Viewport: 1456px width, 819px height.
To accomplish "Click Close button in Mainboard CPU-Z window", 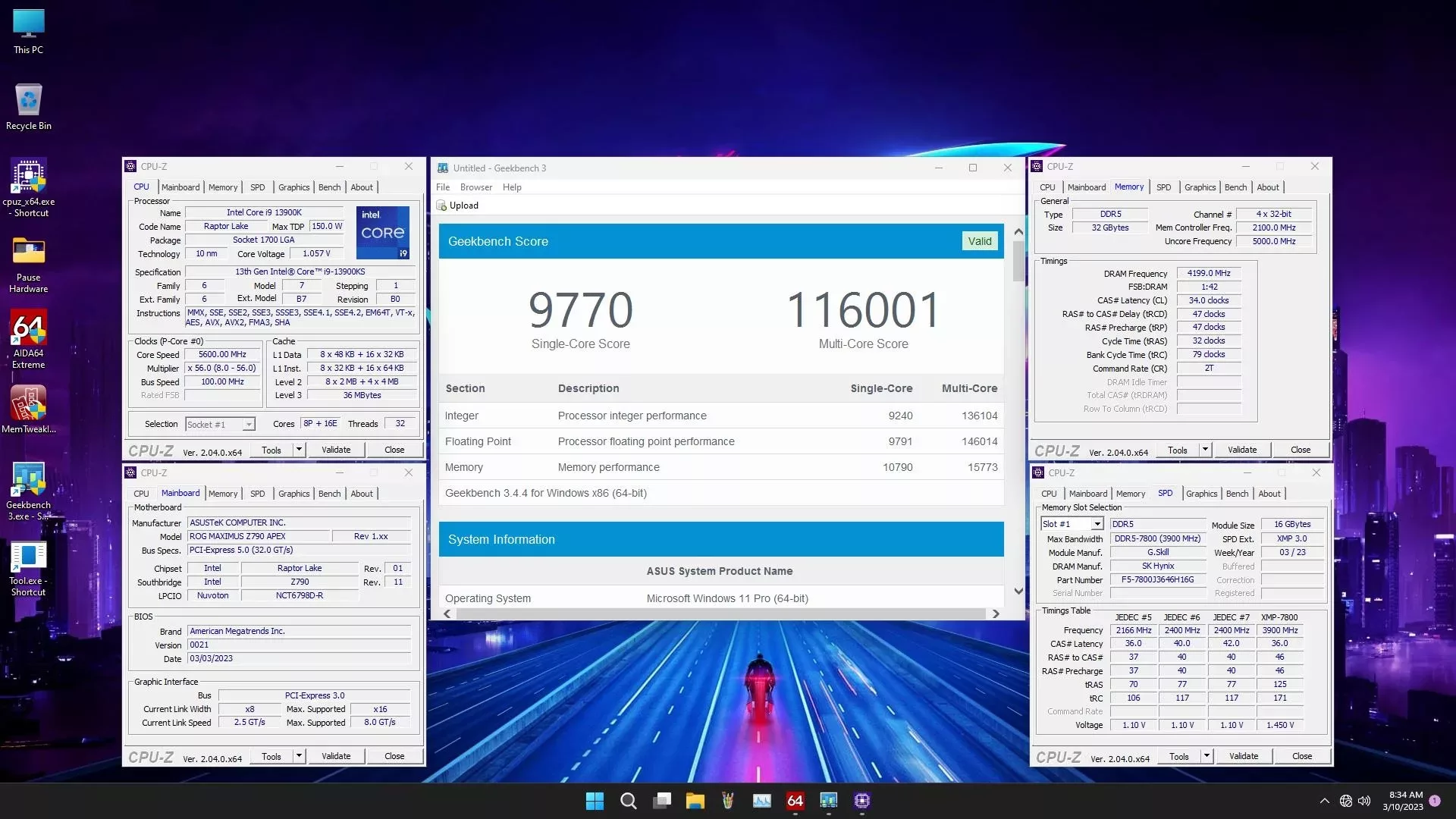I will click(x=394, y=756).
